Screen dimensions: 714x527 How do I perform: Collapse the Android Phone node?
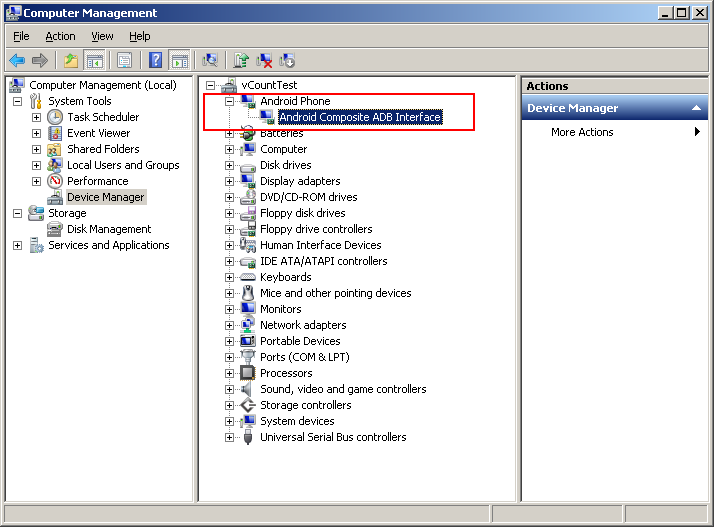tap(229, 101)
